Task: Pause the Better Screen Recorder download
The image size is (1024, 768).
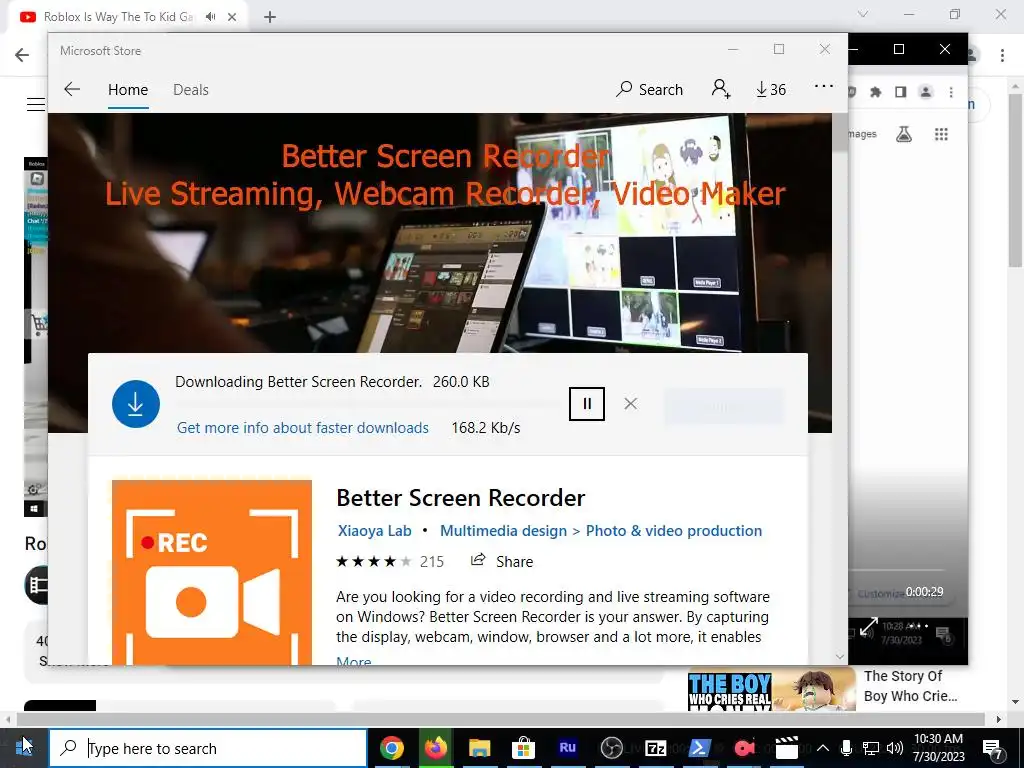Action: (x=586, y=404)
